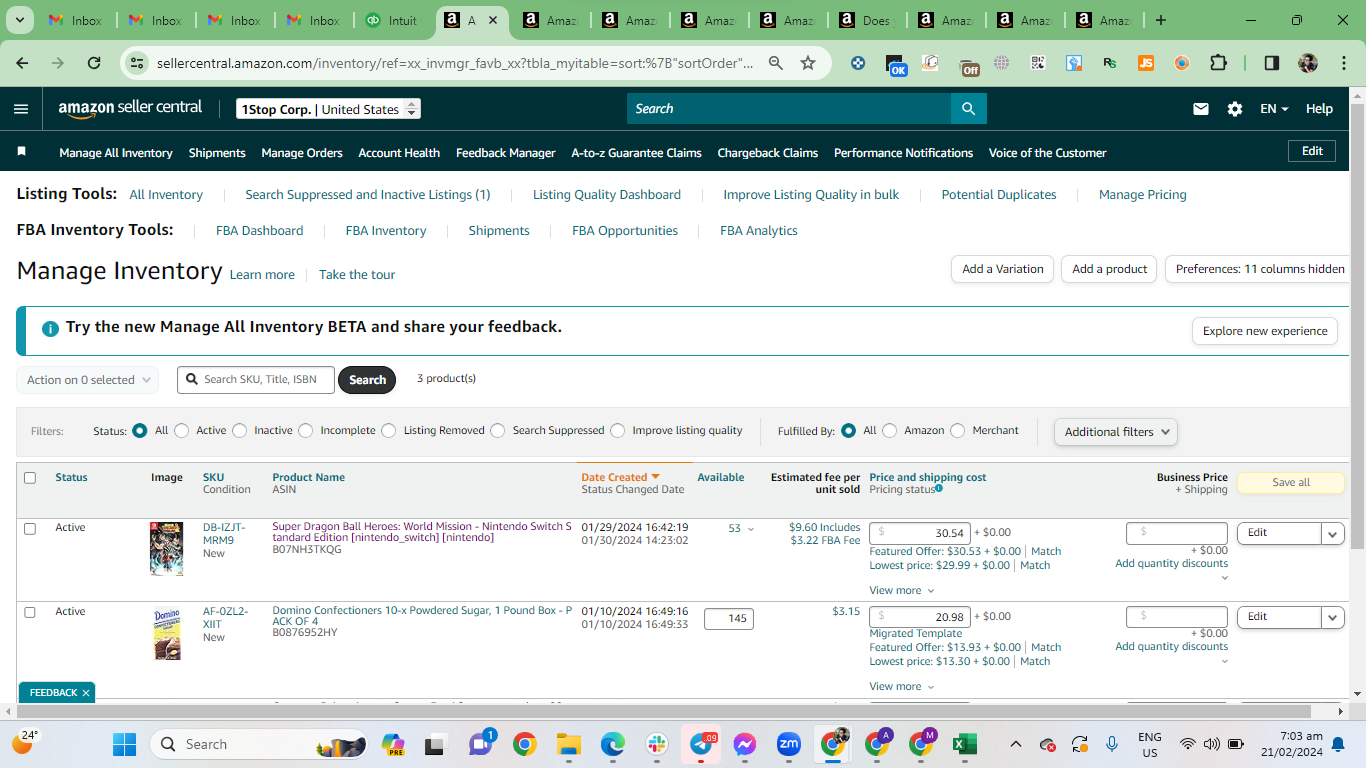Screen dimensions: 1366x768
Task: Click the Pricing status info icon
Action: click(x=939, y=488)
